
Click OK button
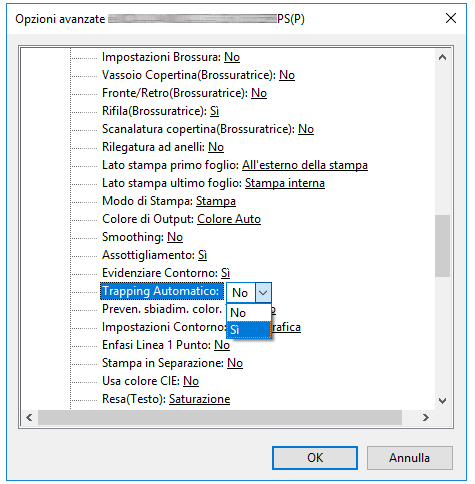(x=315, y=458)
